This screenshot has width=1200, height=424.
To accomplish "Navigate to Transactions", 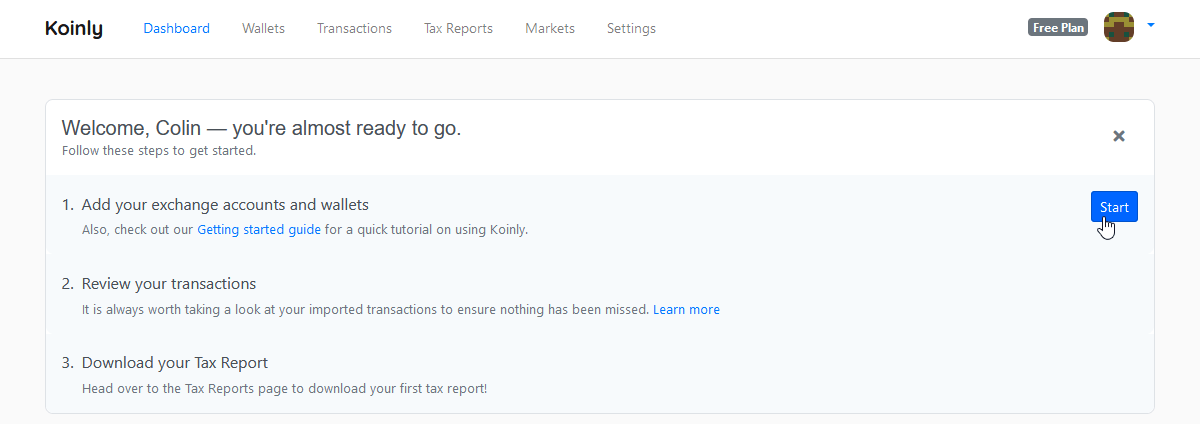I will click(x=354, y=28).
